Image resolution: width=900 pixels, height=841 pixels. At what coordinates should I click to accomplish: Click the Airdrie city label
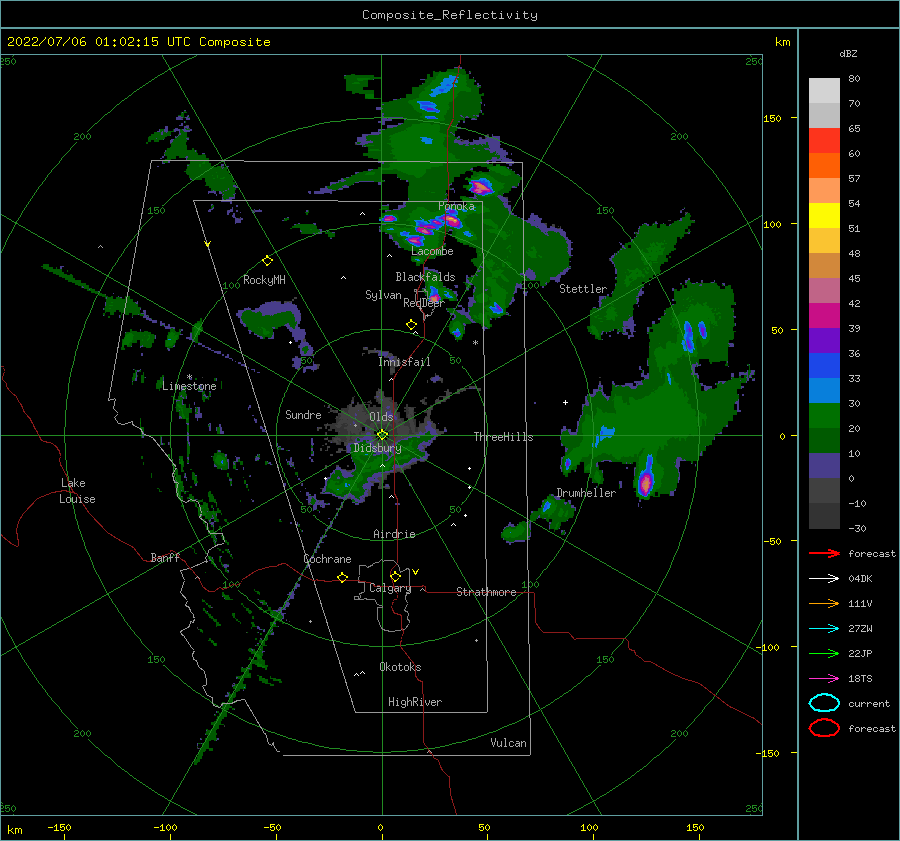394,534
